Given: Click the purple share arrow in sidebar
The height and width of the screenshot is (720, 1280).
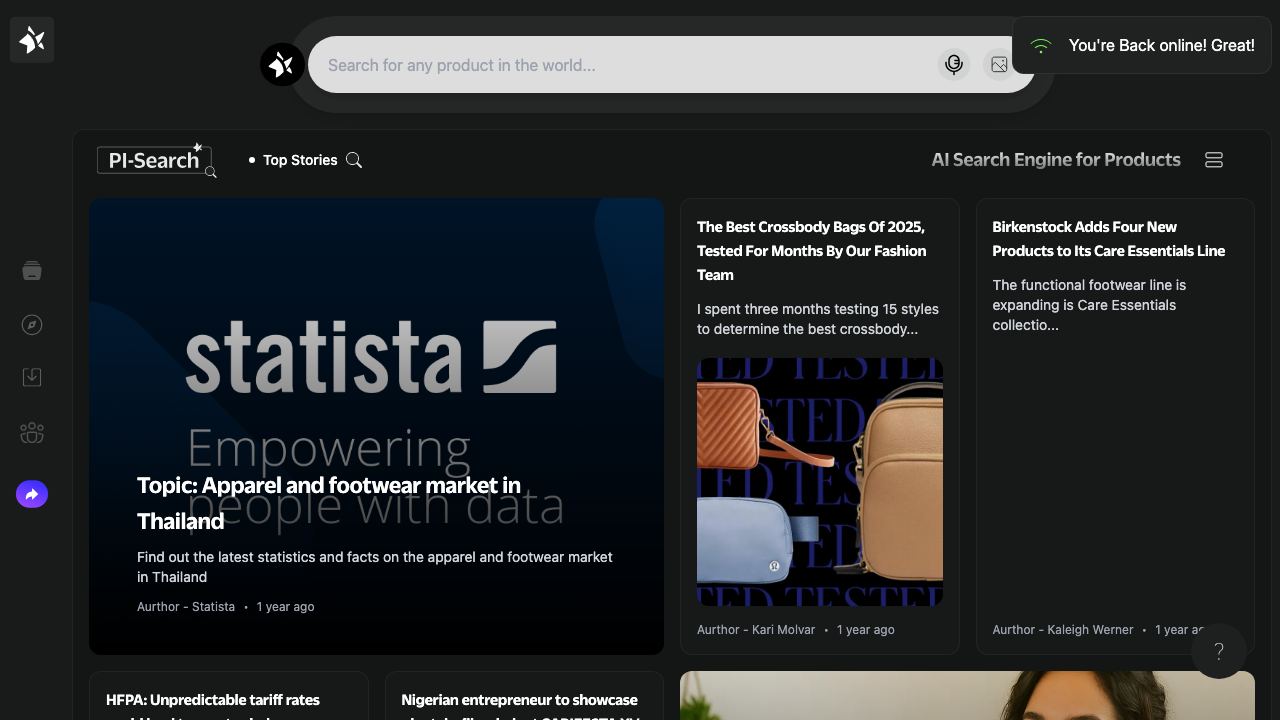Looking at the screenshot, I should click(x=32, y=494).
